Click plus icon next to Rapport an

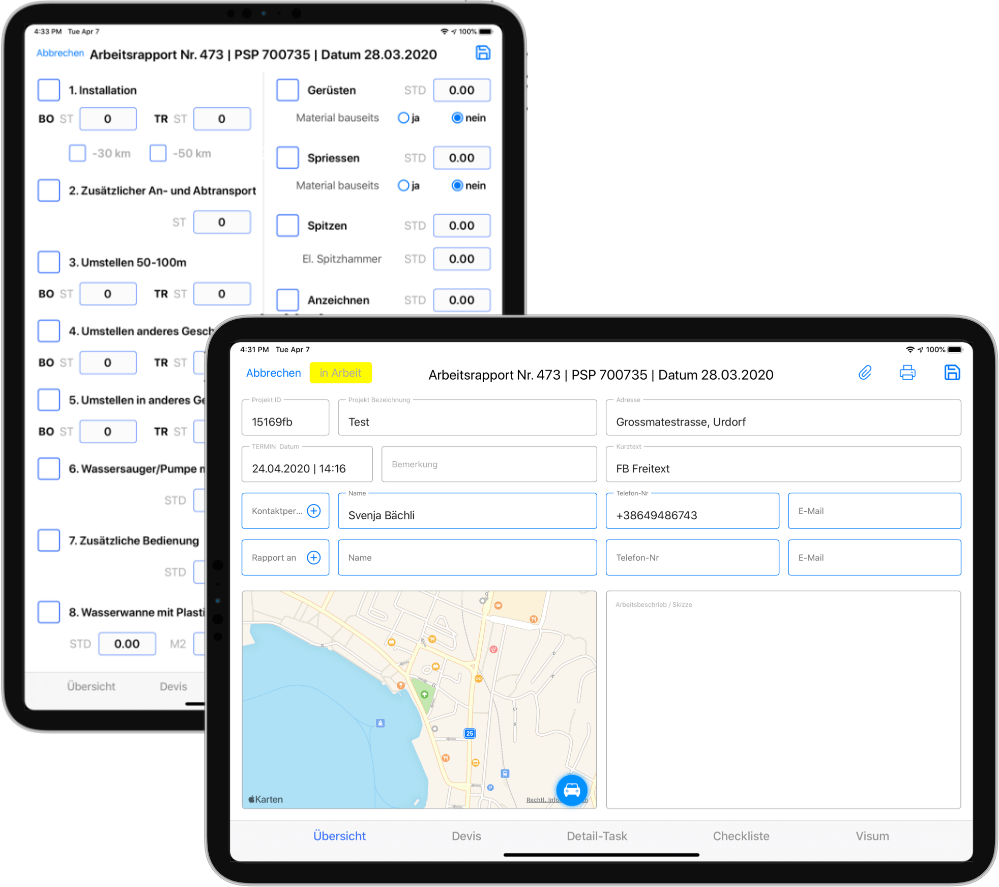313,558
